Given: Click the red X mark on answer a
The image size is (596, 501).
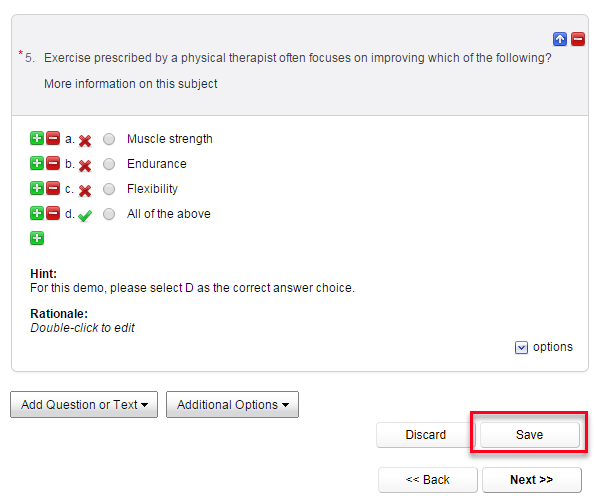Looking at the screenshot, I should coord(85,141).
